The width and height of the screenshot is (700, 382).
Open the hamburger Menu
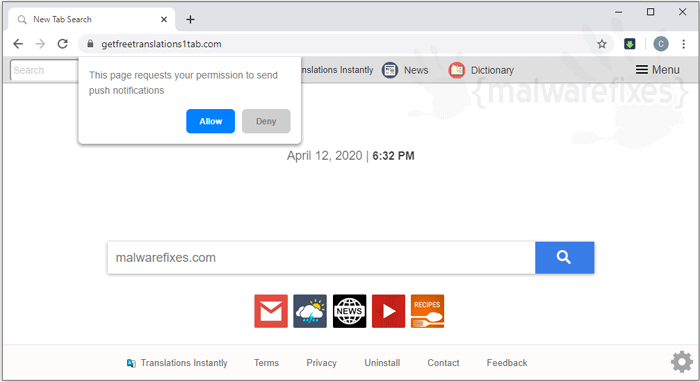[658, 70]
